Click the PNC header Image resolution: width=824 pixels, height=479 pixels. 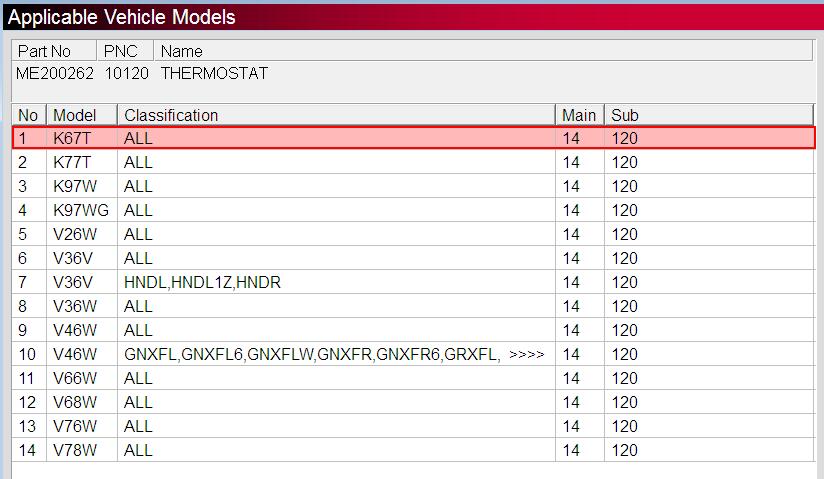point(125,51)
